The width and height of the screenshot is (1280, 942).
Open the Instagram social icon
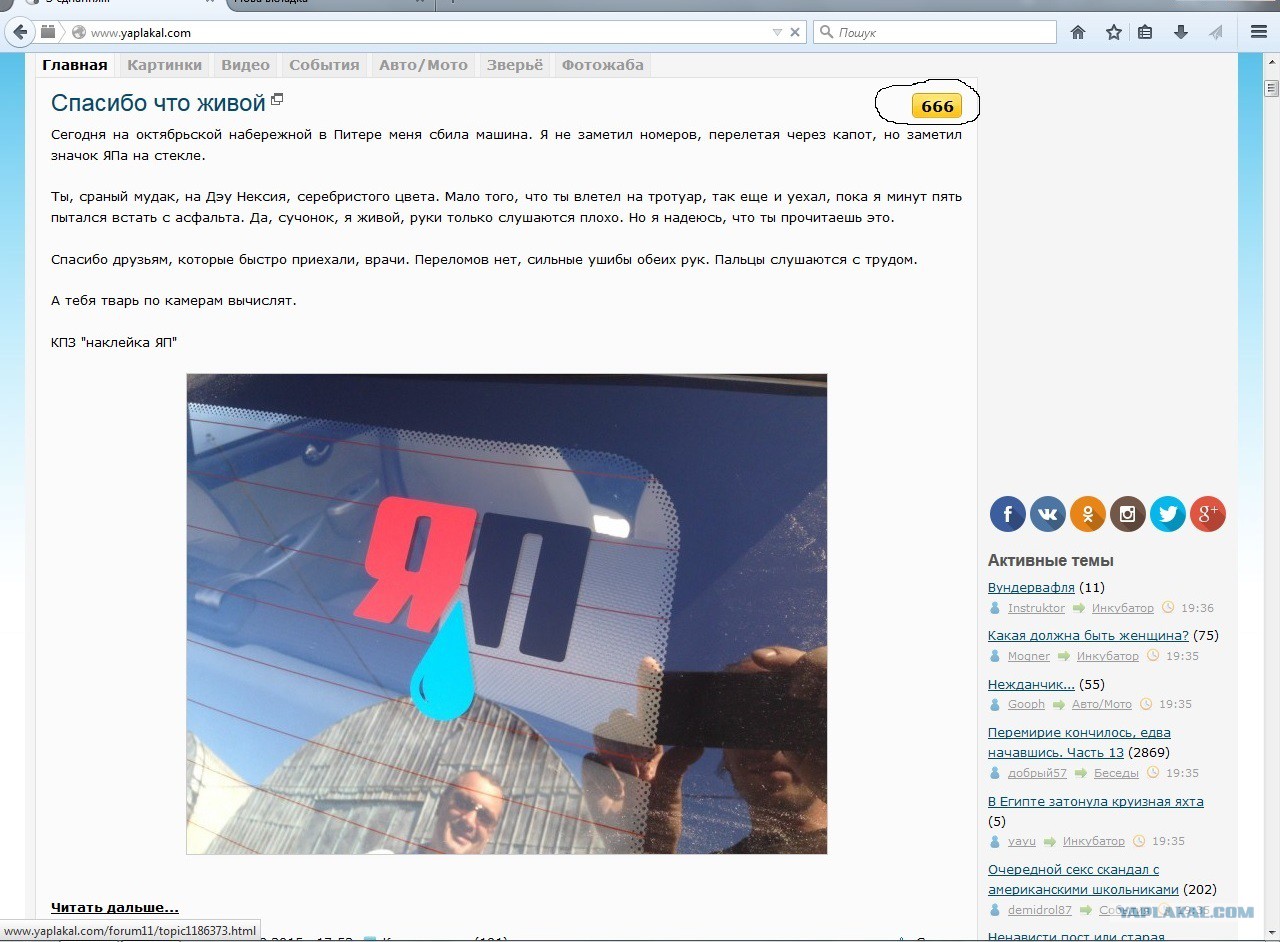point(1128,514)
